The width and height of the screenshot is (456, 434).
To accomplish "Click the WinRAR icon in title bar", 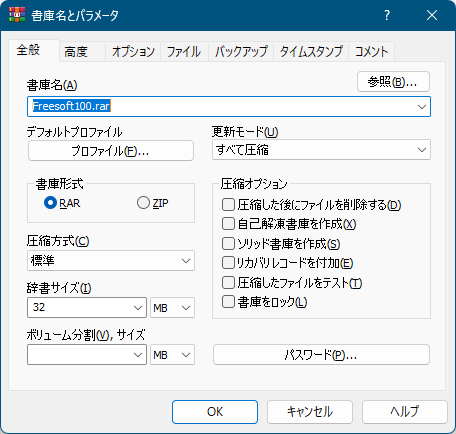I will click(17, 15).
